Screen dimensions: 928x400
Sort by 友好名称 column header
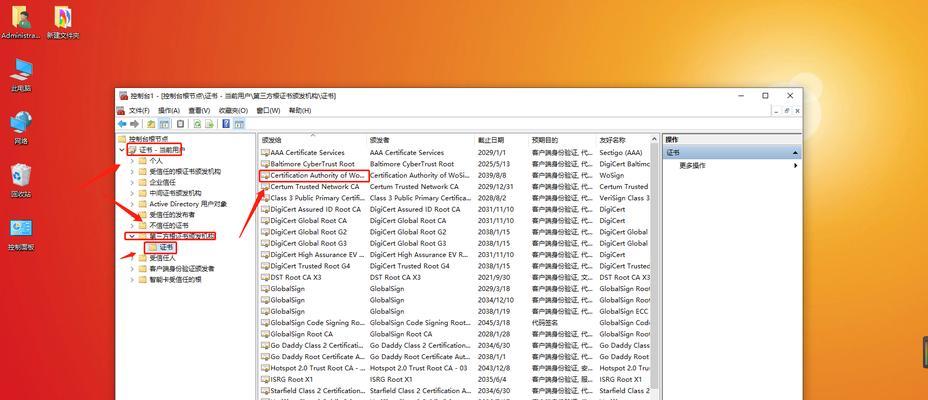click(x=623, y=140)
